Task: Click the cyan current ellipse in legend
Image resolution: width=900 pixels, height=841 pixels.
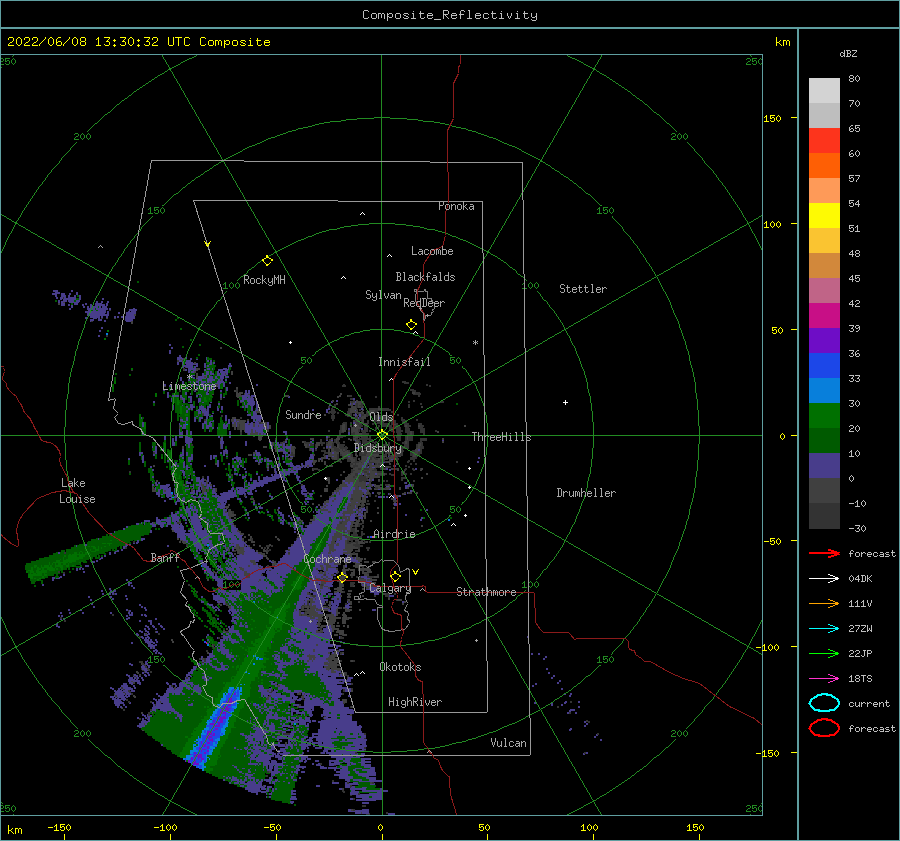Action: [824, 703]
